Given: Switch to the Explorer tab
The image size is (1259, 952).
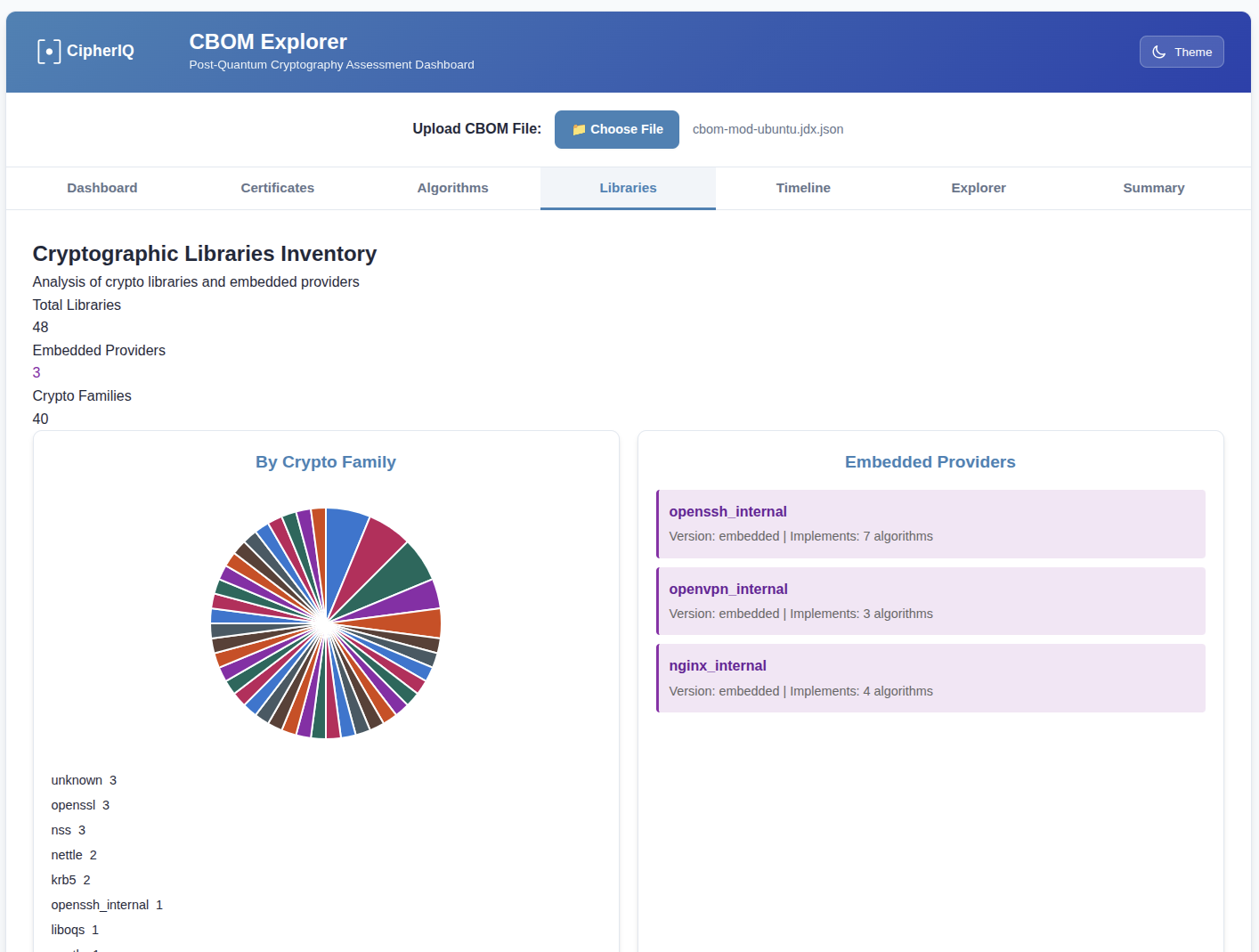Looking at the screenshot, I should click(x=978, y=188).
